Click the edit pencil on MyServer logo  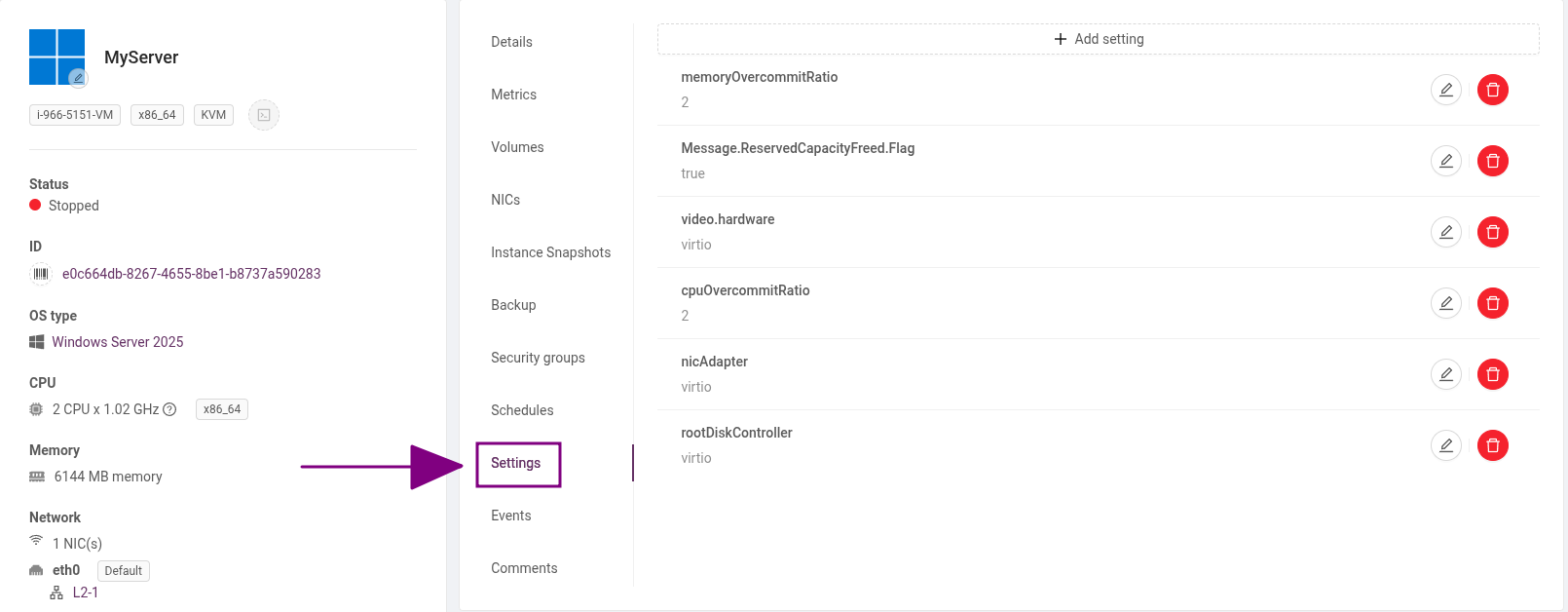click(79, 78)
